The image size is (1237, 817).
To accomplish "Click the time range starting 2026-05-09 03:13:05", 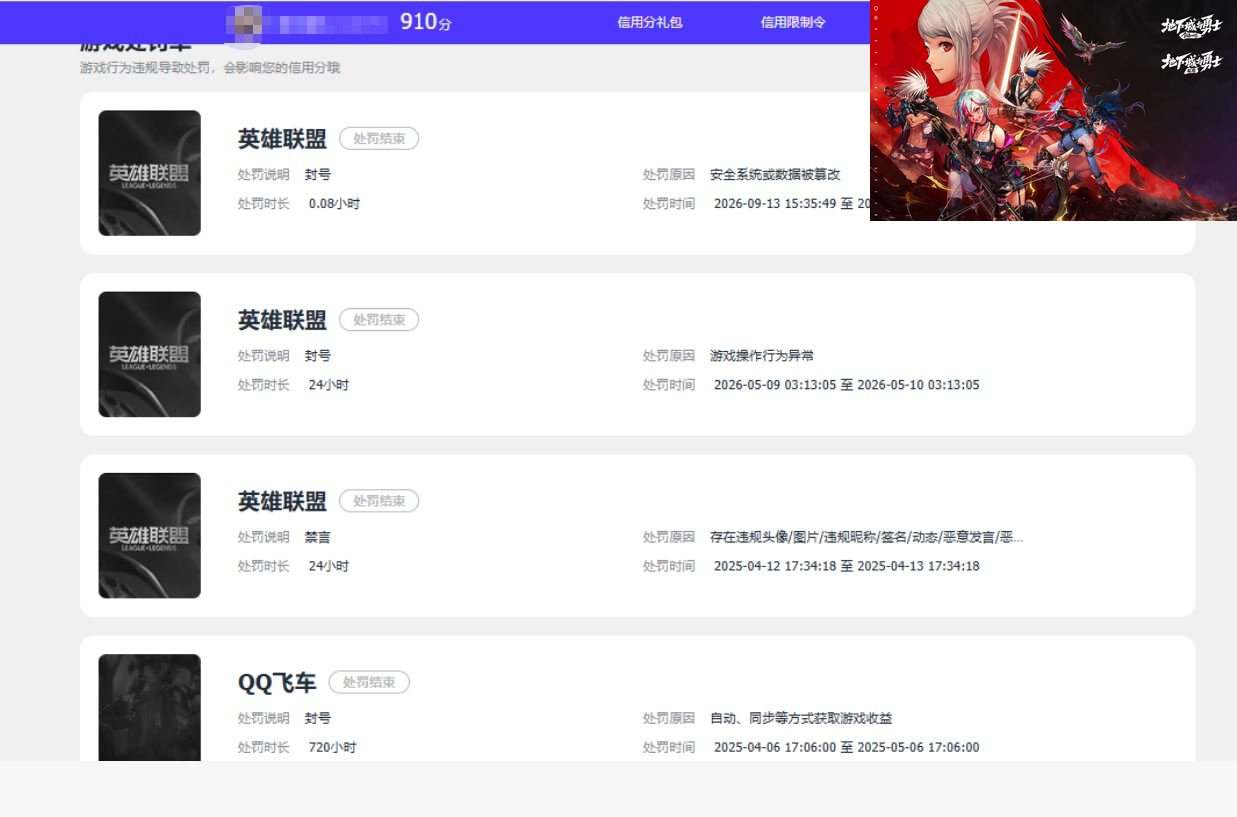I will (847, 385).
